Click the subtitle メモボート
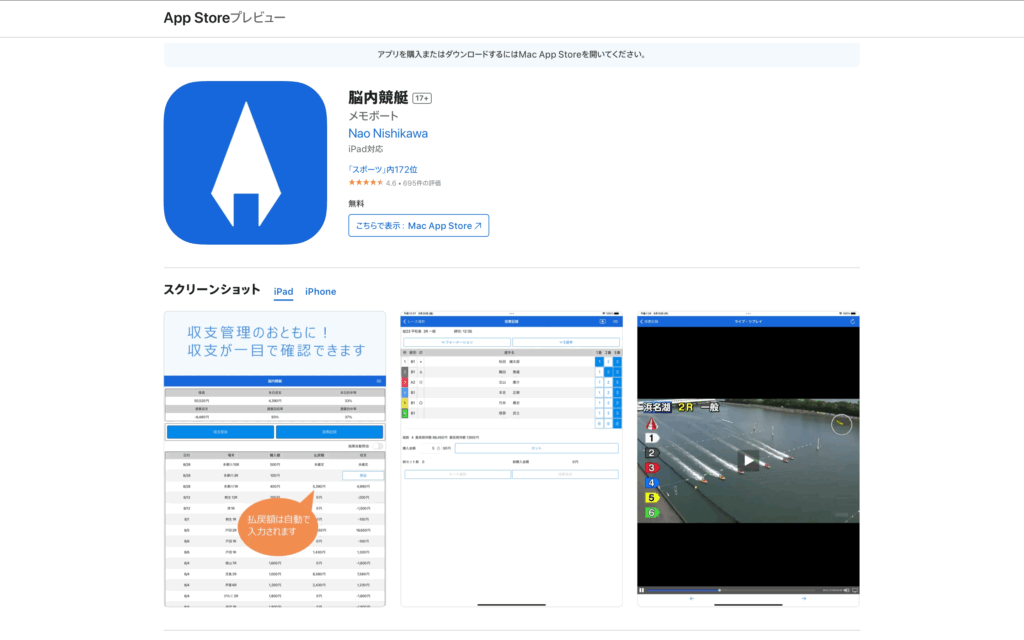This screenshot has height=640, width=1024. 373,116
